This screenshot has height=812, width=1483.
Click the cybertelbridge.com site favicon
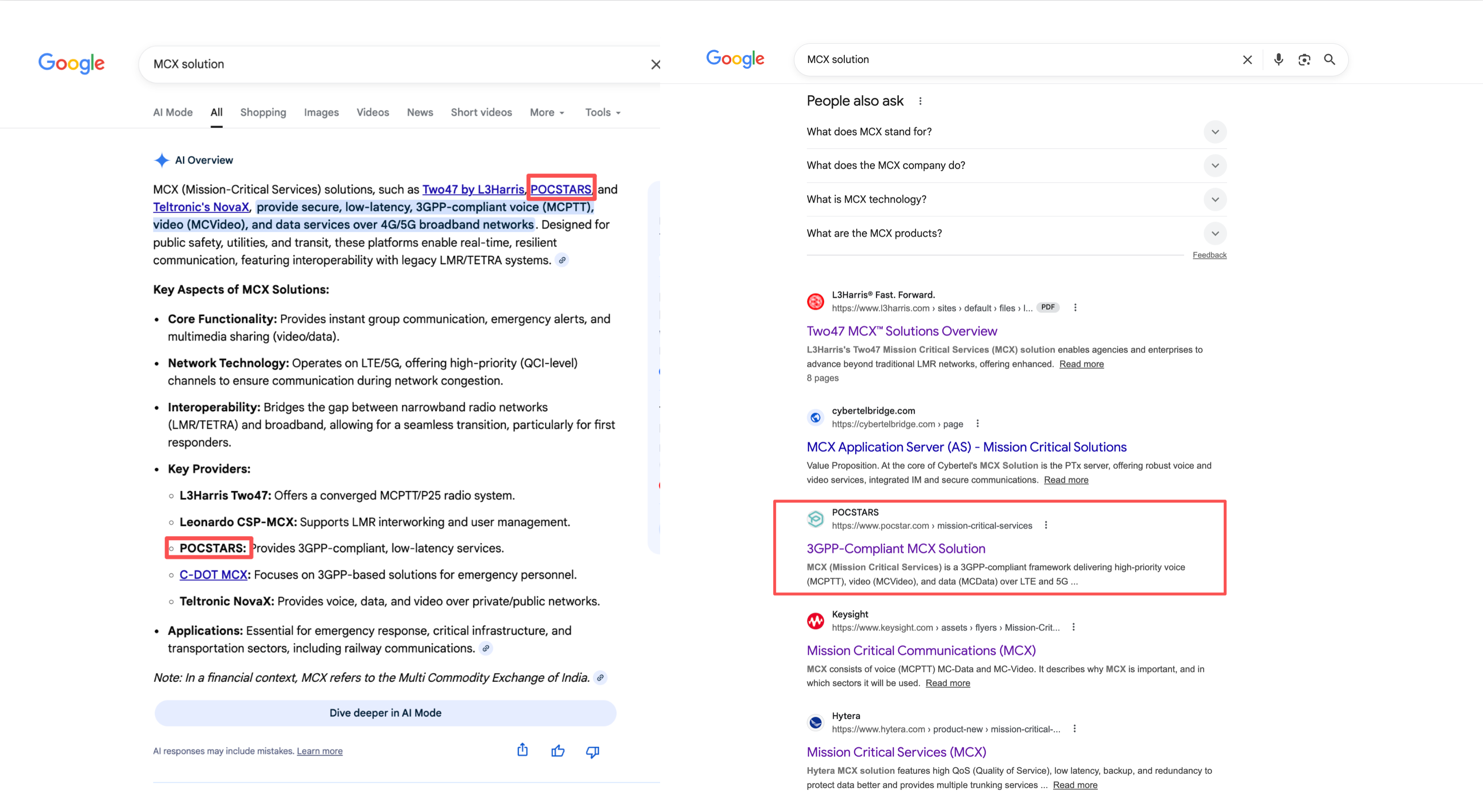tap(815, 417)
